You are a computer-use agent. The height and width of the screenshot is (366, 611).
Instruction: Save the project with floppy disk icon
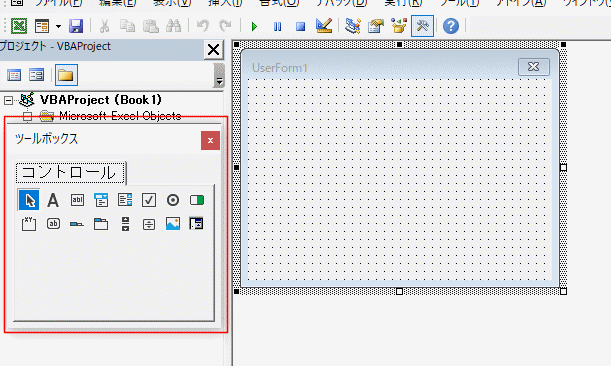(x=76, y=26)
